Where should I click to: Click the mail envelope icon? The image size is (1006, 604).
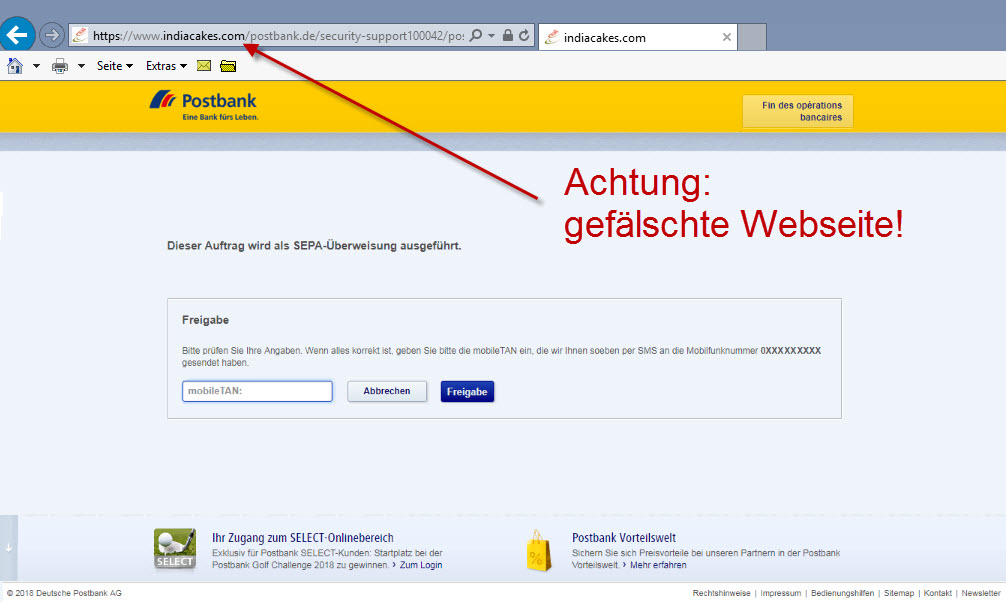204,65
